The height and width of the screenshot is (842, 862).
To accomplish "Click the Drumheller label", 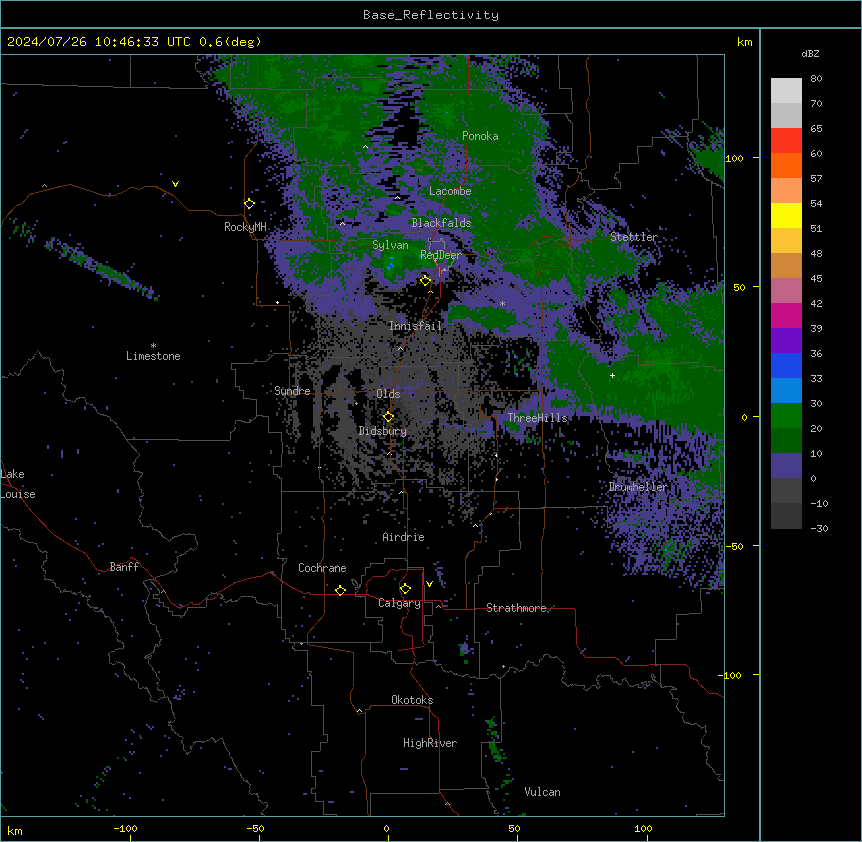I will point(638,487).
